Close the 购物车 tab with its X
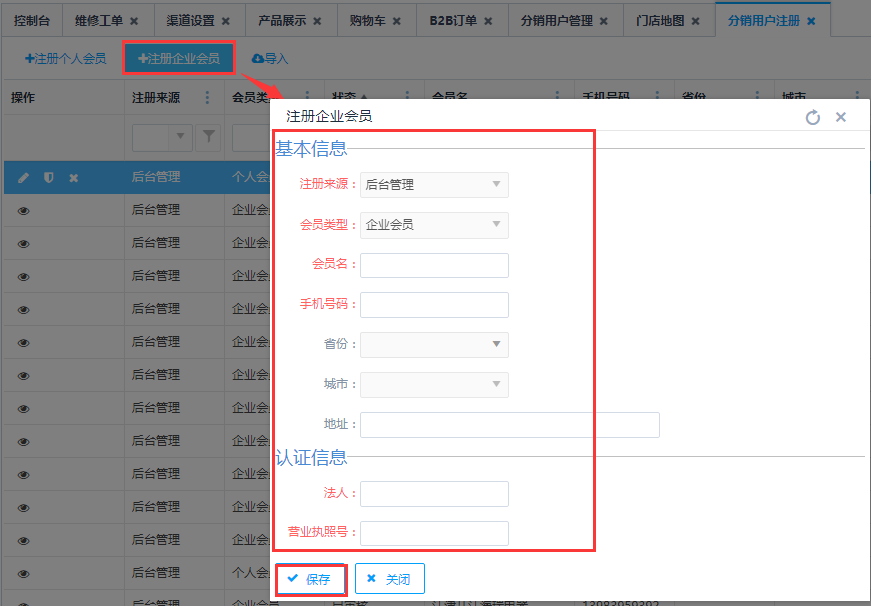This screenshot has width=871, height=606. [396, 21]
